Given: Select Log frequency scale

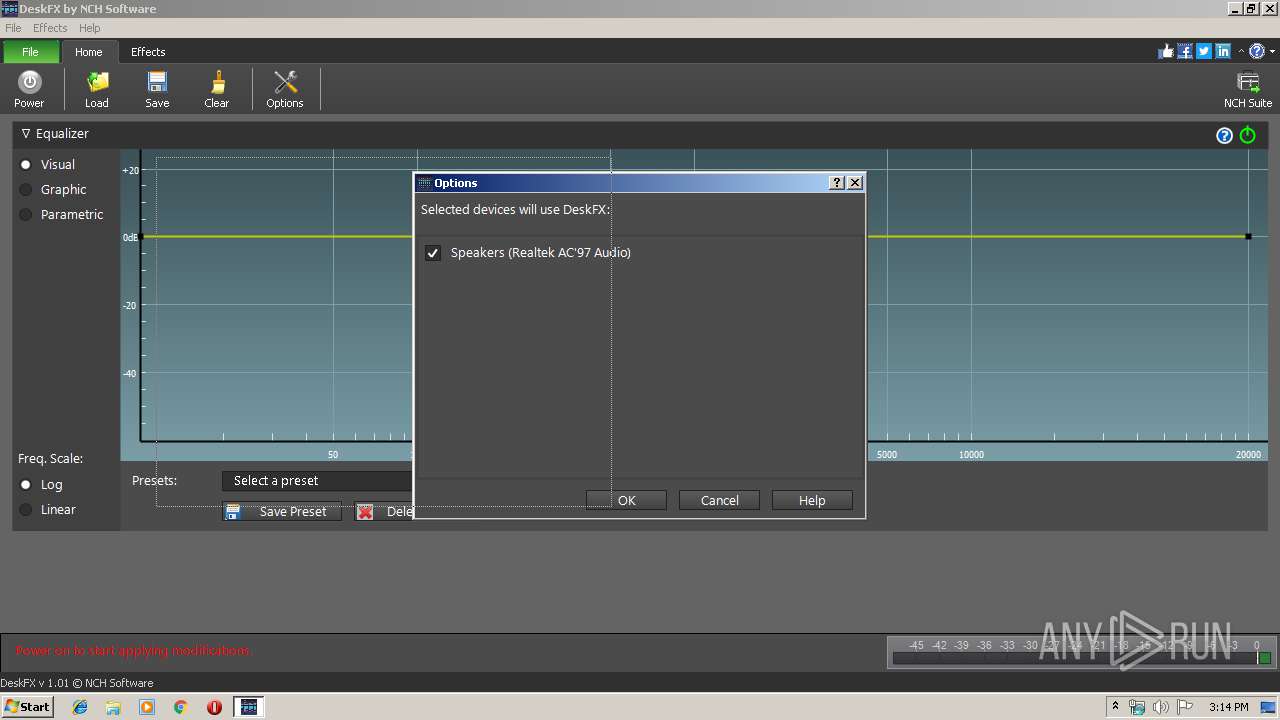Looking at the screenshot, I should [x=26, y=484].
